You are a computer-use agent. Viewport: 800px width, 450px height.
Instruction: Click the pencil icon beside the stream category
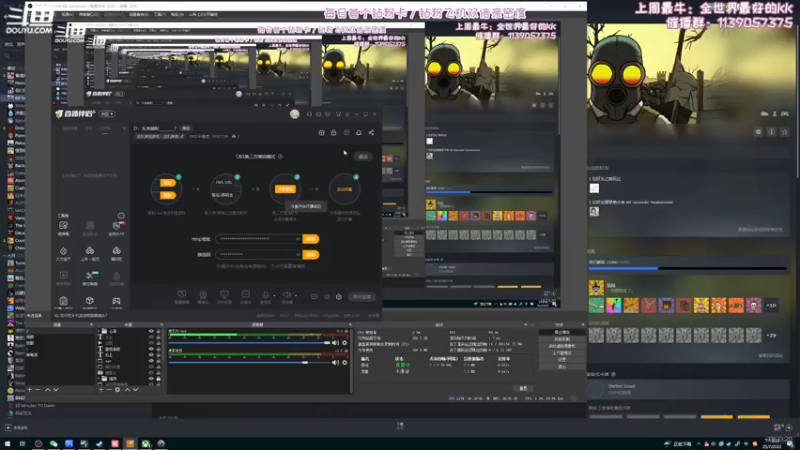(x=182, y=136)
